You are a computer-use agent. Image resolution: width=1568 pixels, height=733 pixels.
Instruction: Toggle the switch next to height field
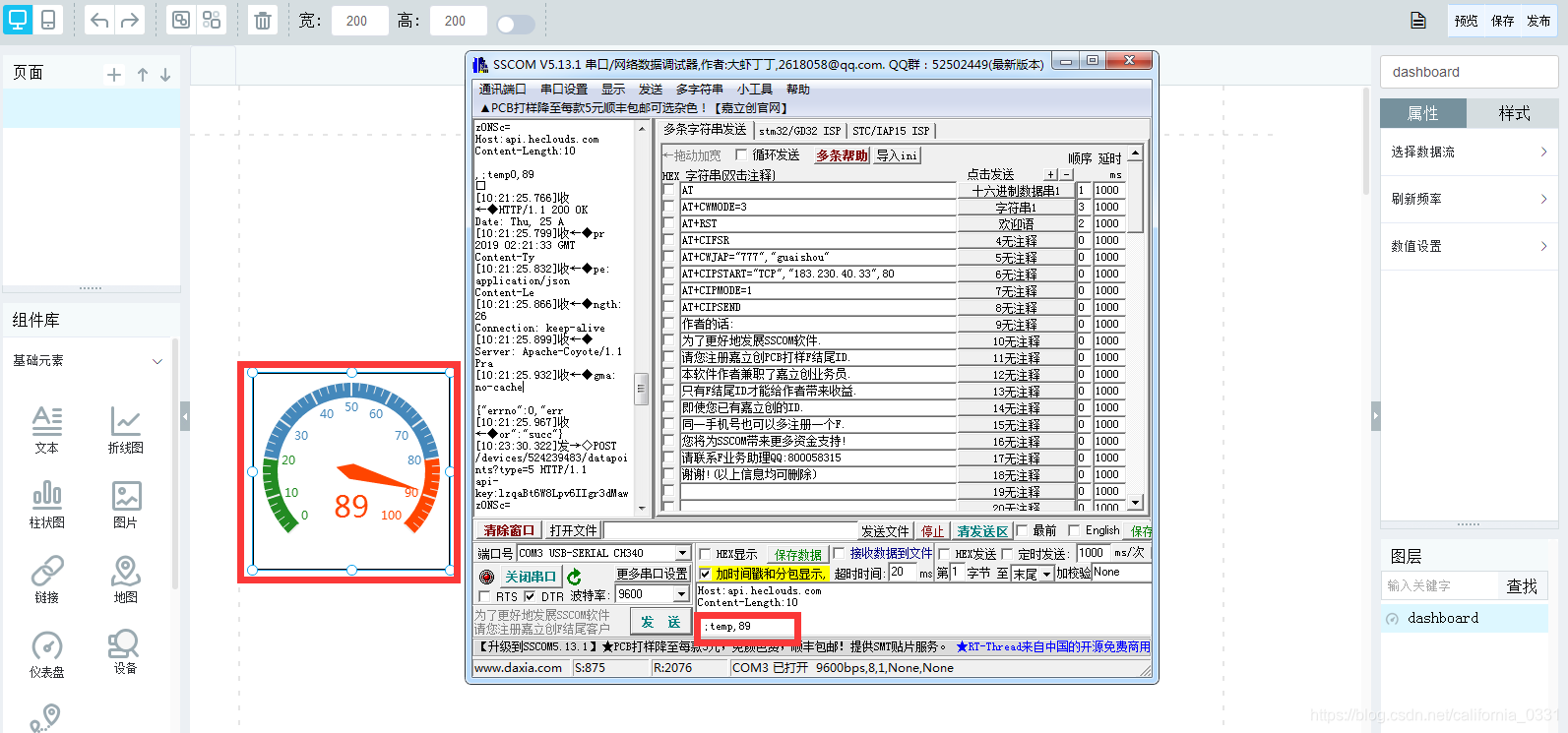pyautogui.click(x=515, y=24)
